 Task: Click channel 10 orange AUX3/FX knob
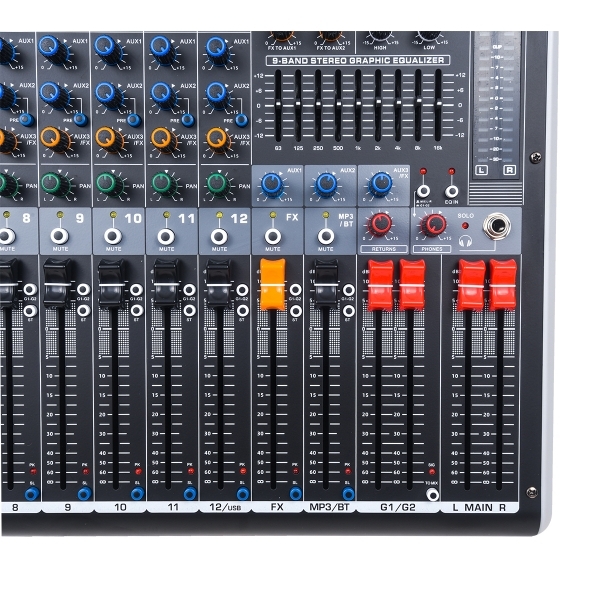[107, 139]
